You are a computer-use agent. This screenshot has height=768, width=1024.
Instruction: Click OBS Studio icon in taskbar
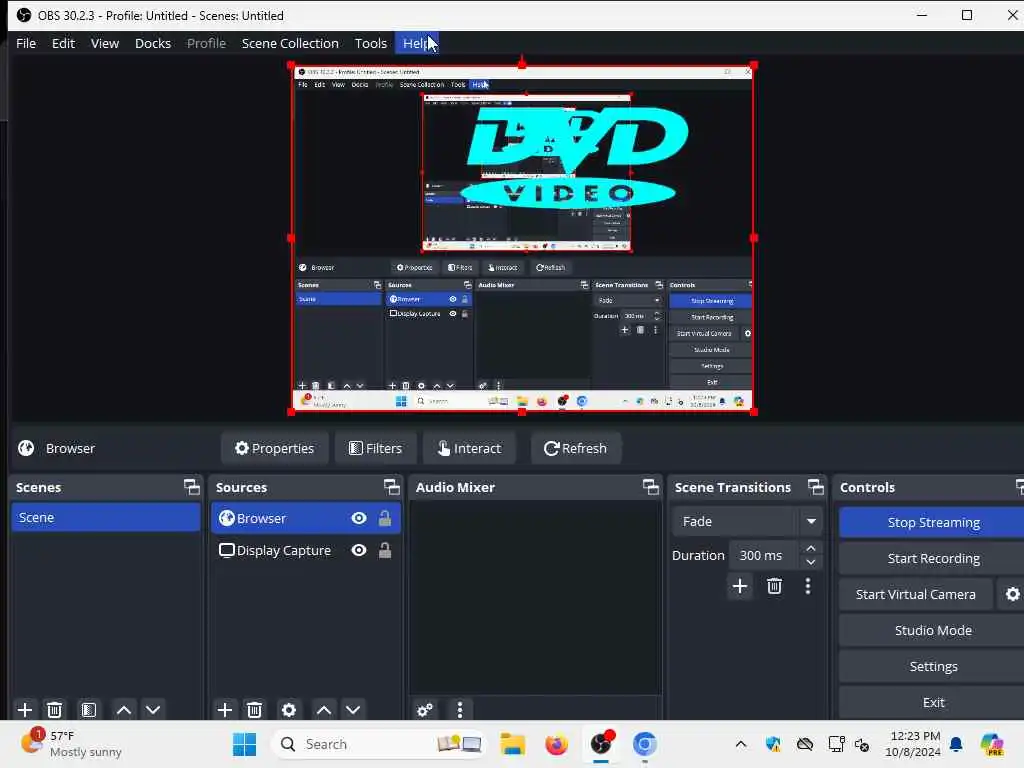(601, 744)
